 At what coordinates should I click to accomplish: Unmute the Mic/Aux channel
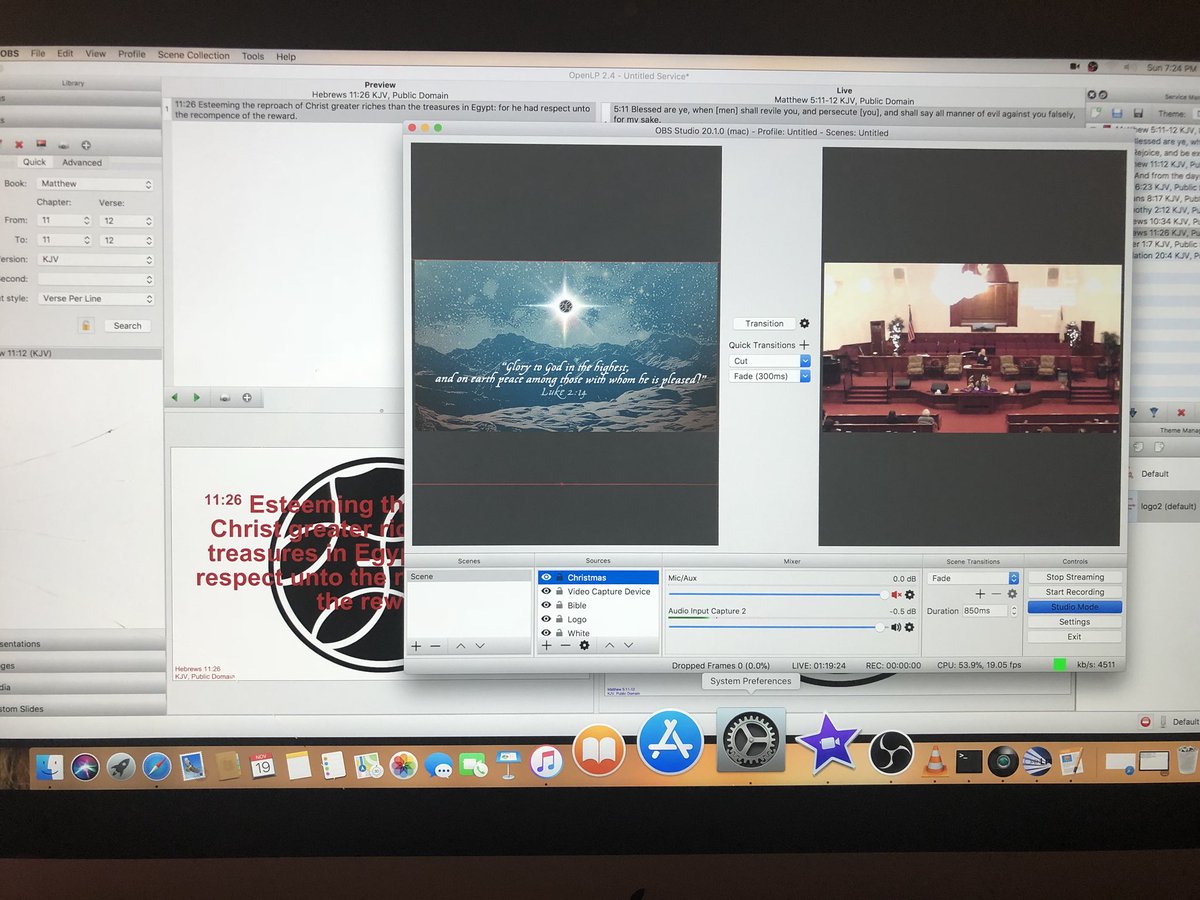(x=896, y=594)
